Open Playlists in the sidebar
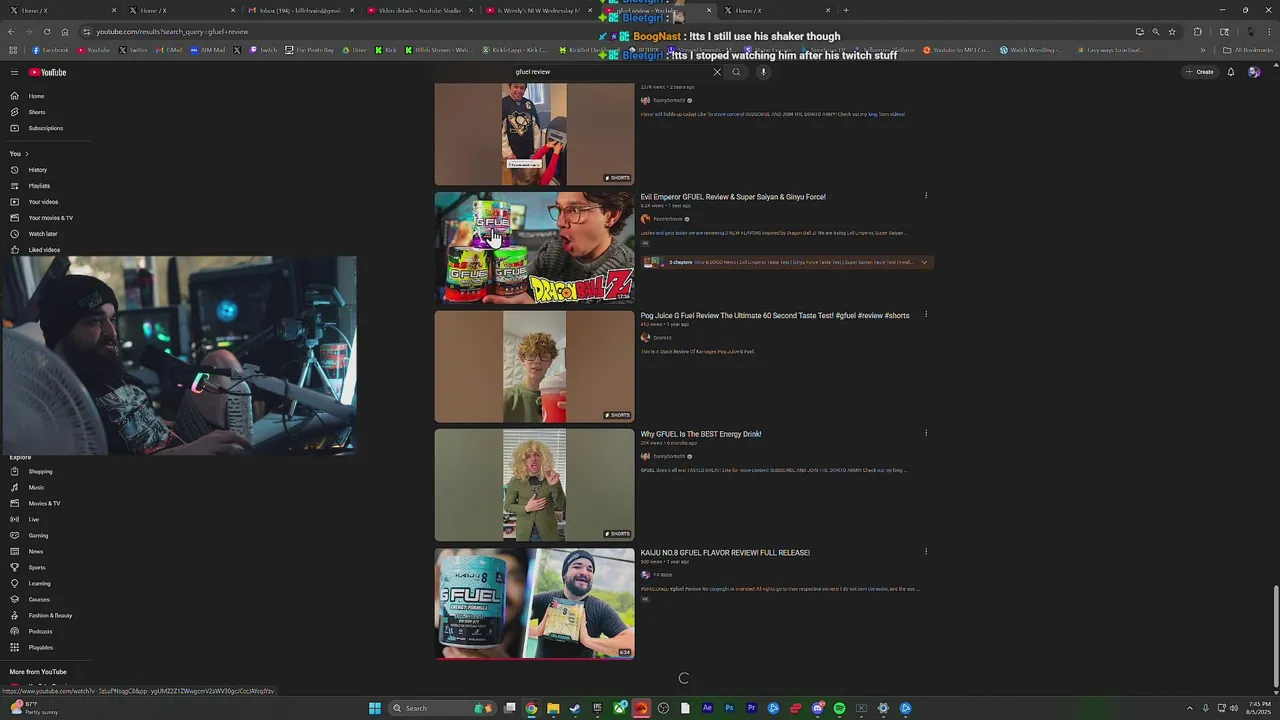1280x720 pixels. [x=39, y=186]
